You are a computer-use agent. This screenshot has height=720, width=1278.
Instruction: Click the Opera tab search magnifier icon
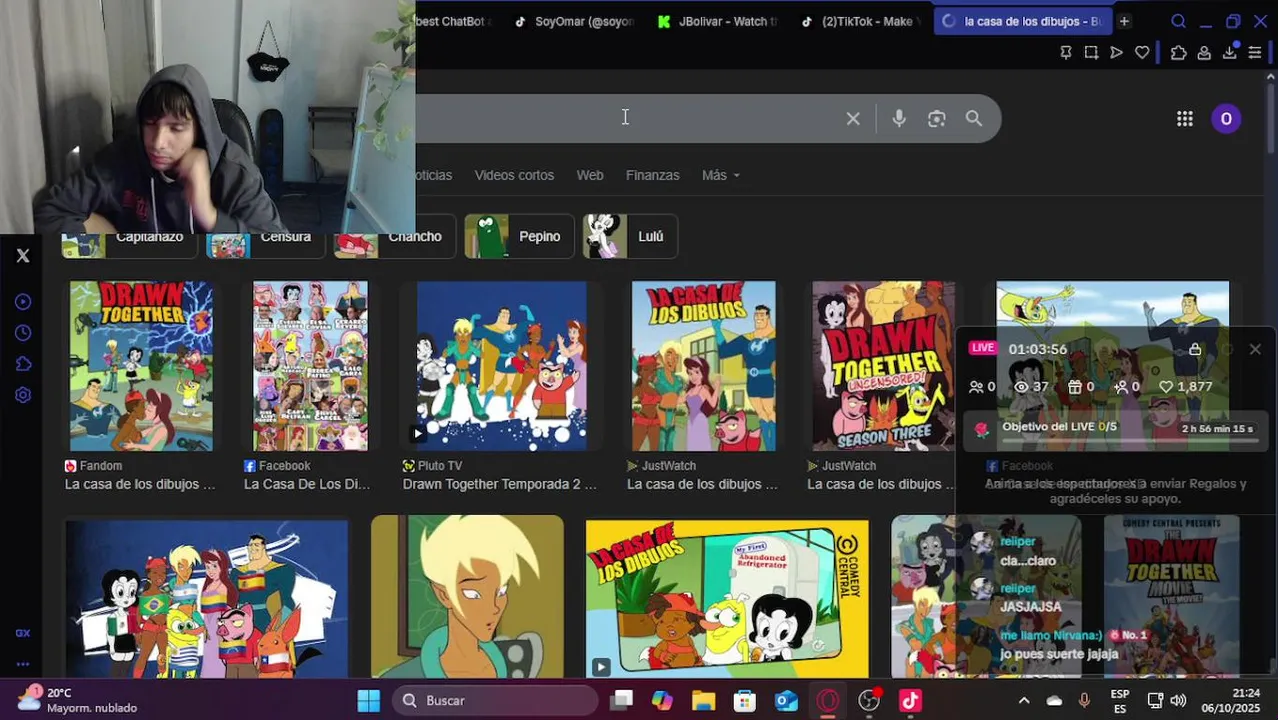[1178, 21]
